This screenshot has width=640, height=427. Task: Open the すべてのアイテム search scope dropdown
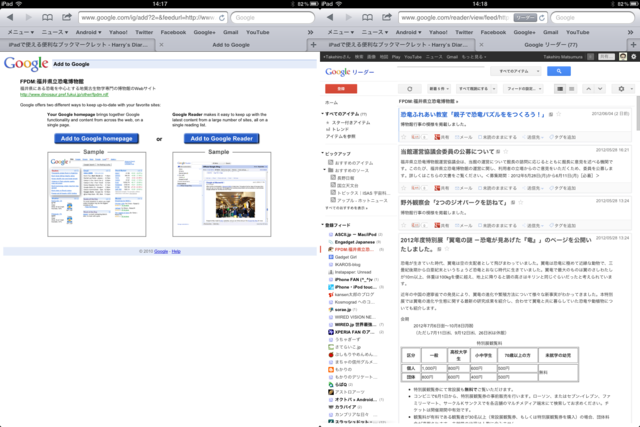pos(516,71)
